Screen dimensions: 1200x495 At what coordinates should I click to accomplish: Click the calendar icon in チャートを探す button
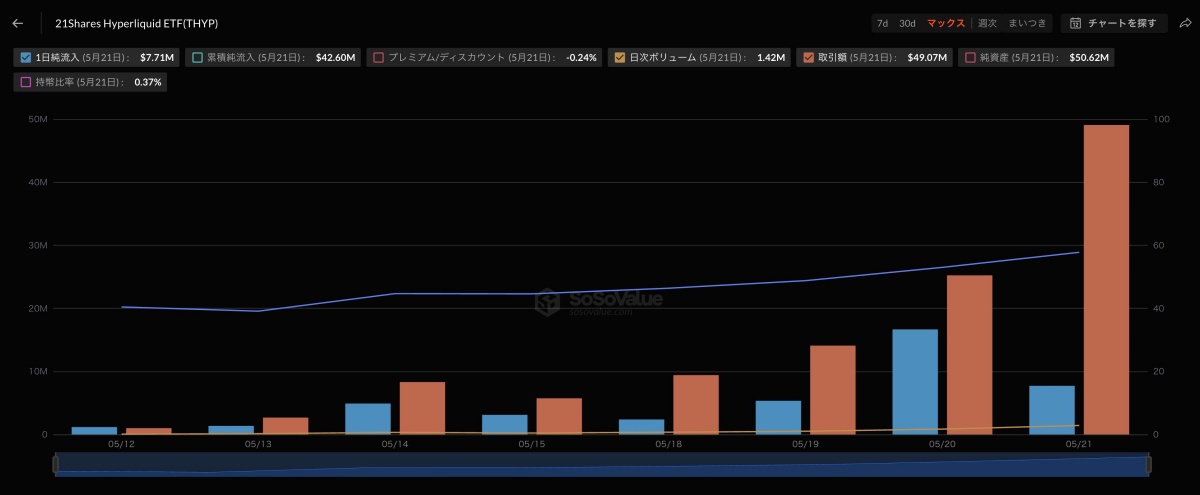click(1075, 23)
